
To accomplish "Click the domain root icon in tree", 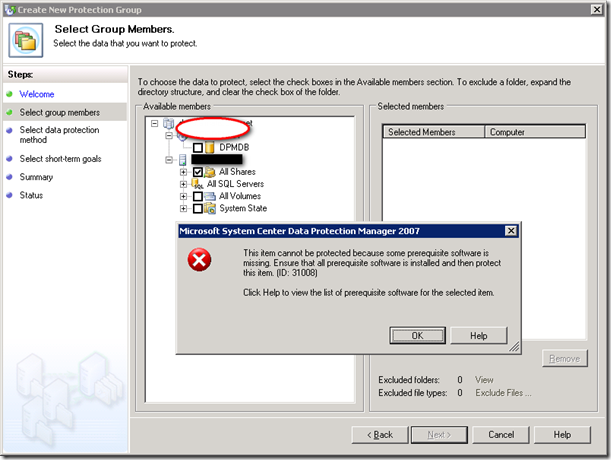I will coord(168,123).
